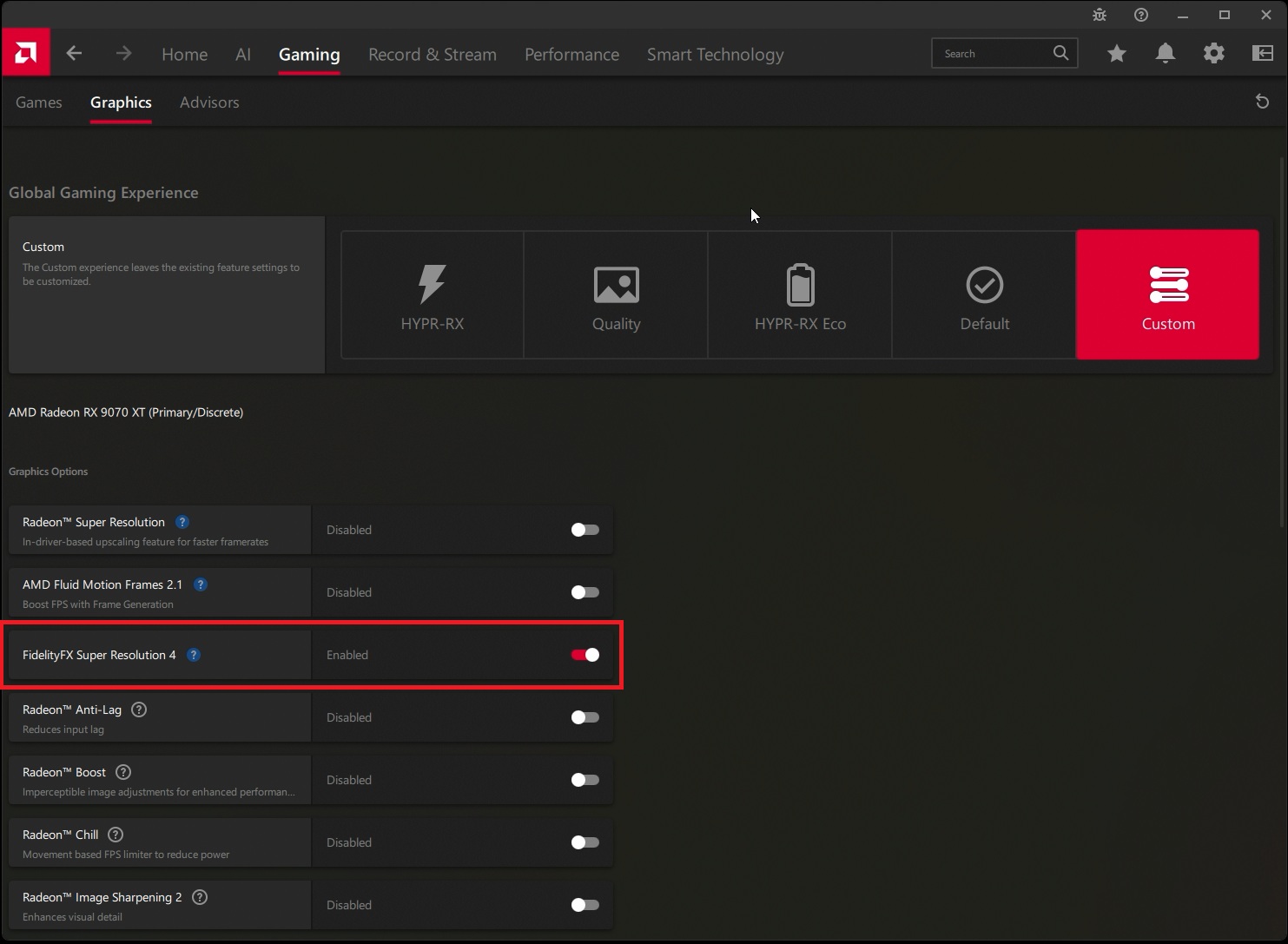Open notifications bell icon
Viewport: 1288px width, 944px height.
click(x=1166, y=54)
